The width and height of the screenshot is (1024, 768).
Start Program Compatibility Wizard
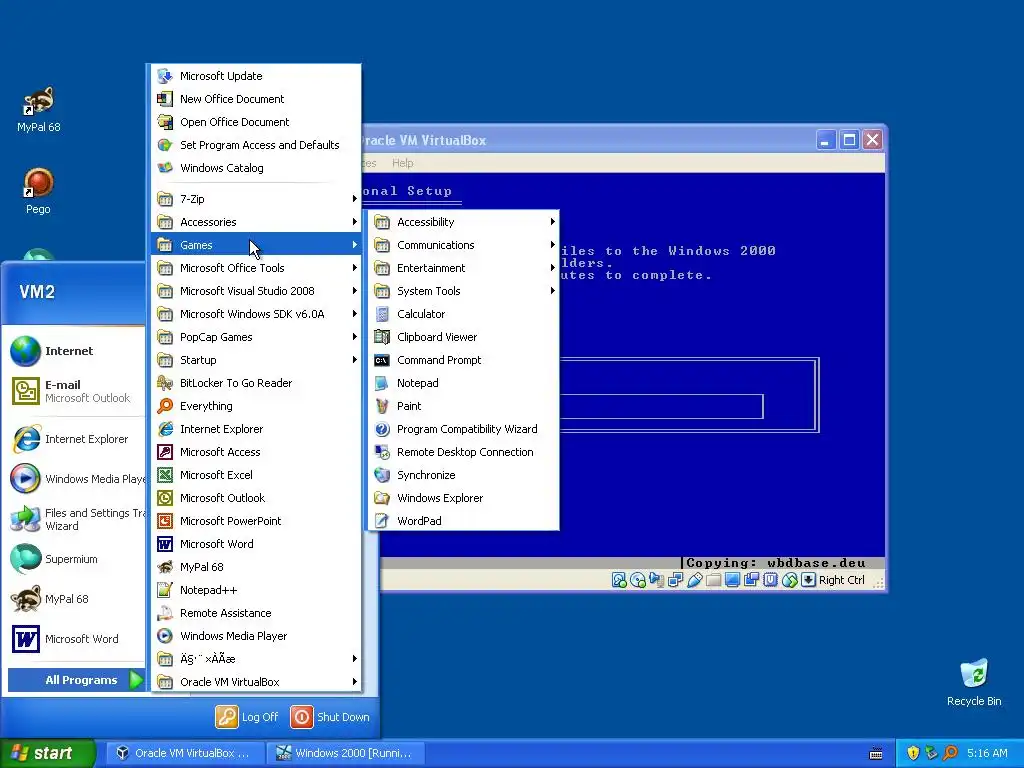463,429
